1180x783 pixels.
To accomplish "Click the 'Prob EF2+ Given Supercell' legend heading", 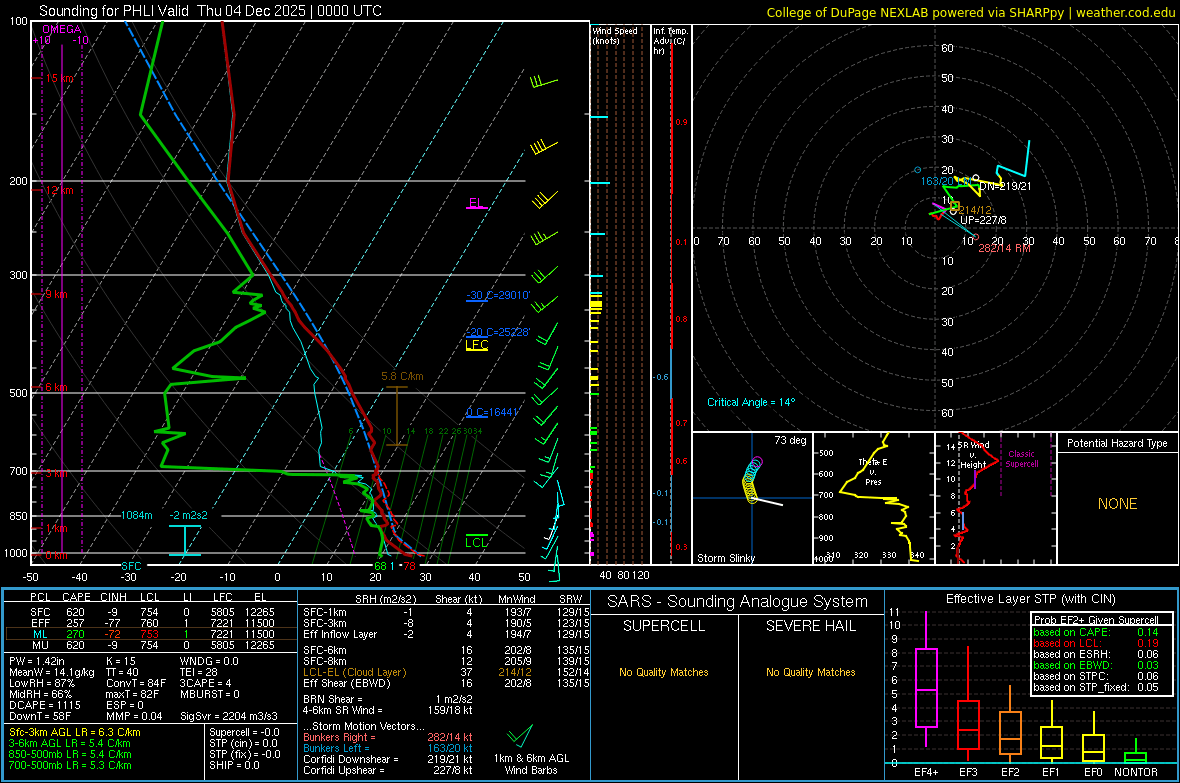I will point(1096,620).
